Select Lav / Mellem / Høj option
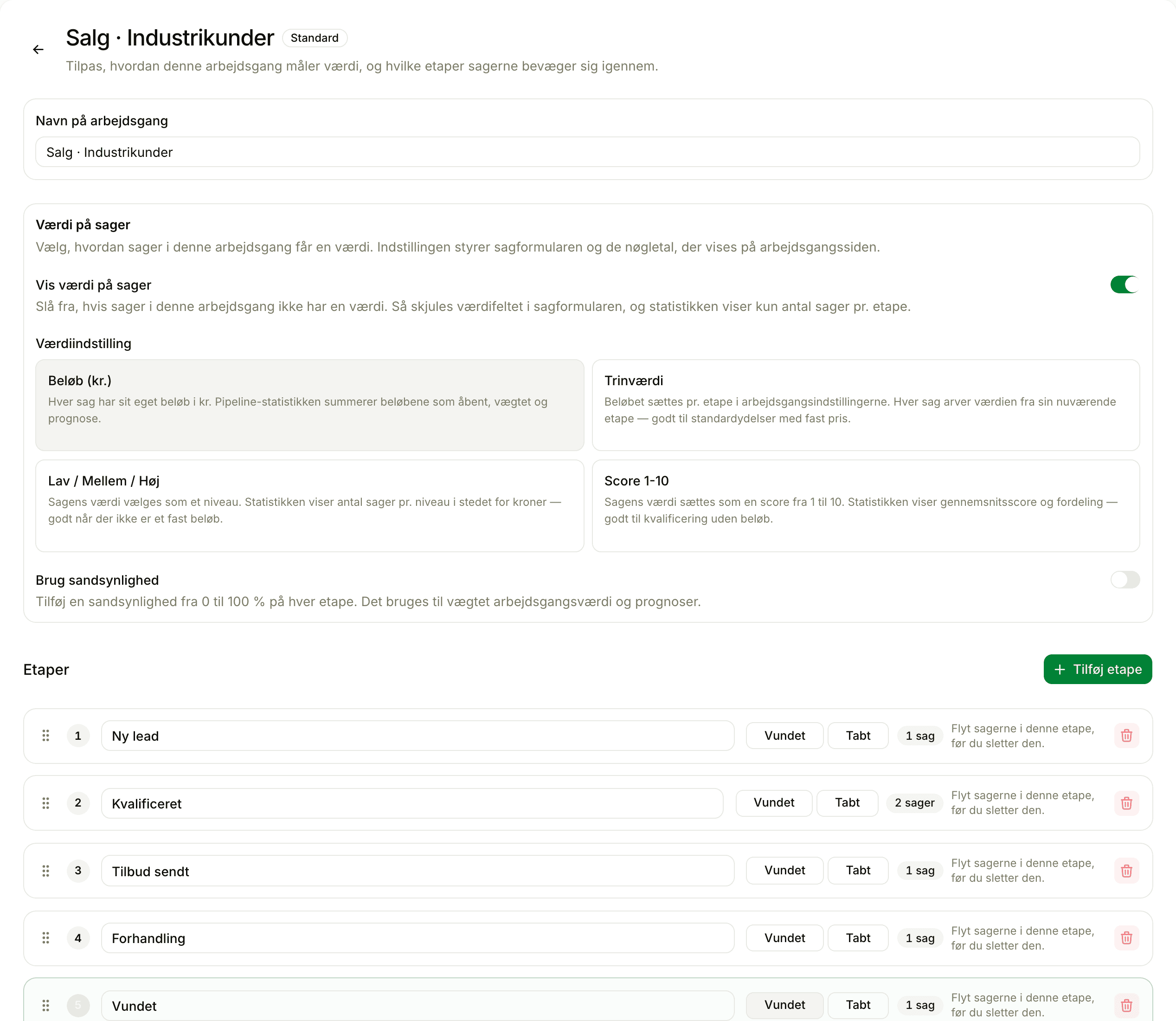The width and height of the screenshot is (1176, 1021). click(310, 506)
